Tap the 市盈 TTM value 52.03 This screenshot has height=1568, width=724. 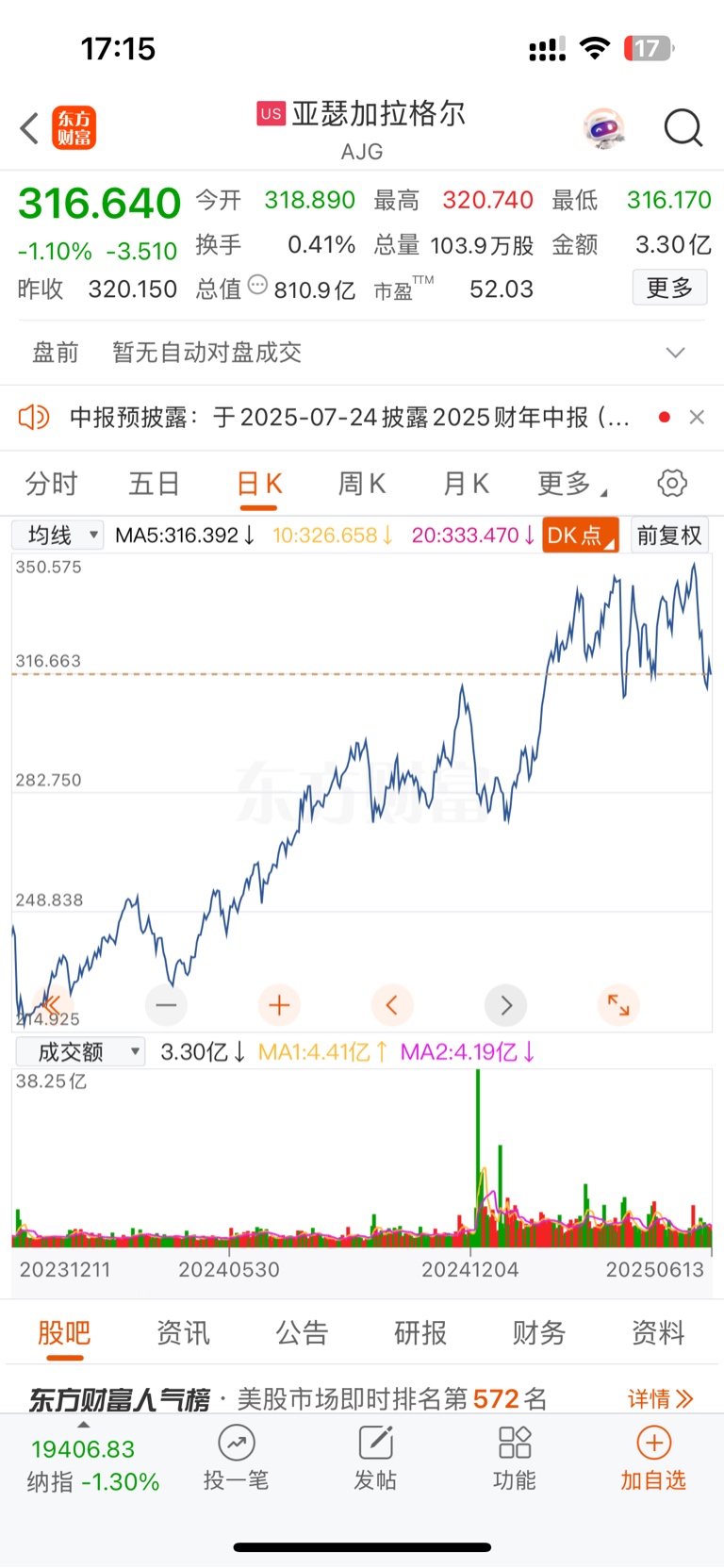coord(502,289)
